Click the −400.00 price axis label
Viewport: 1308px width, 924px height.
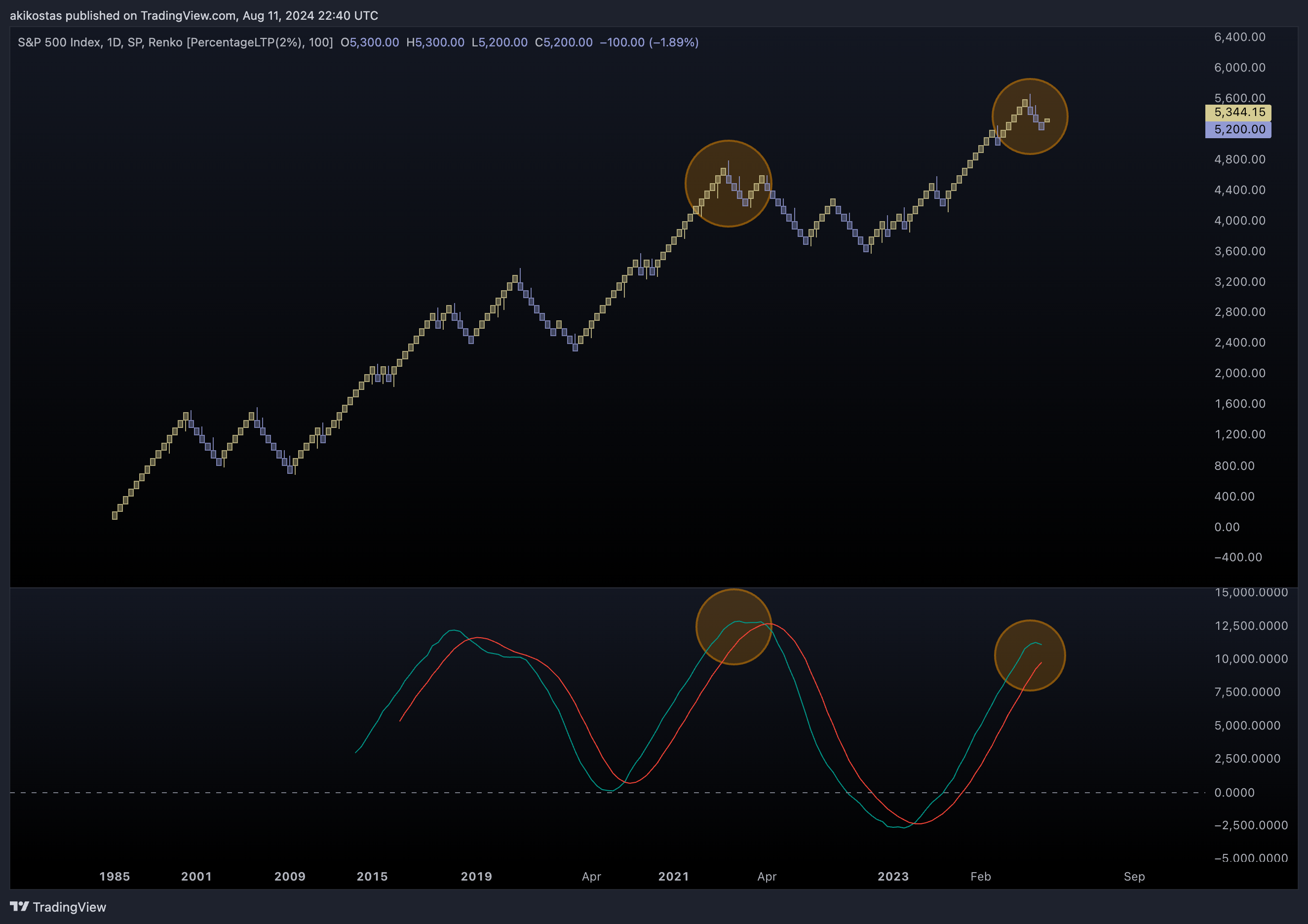[x=1238, y=558]
